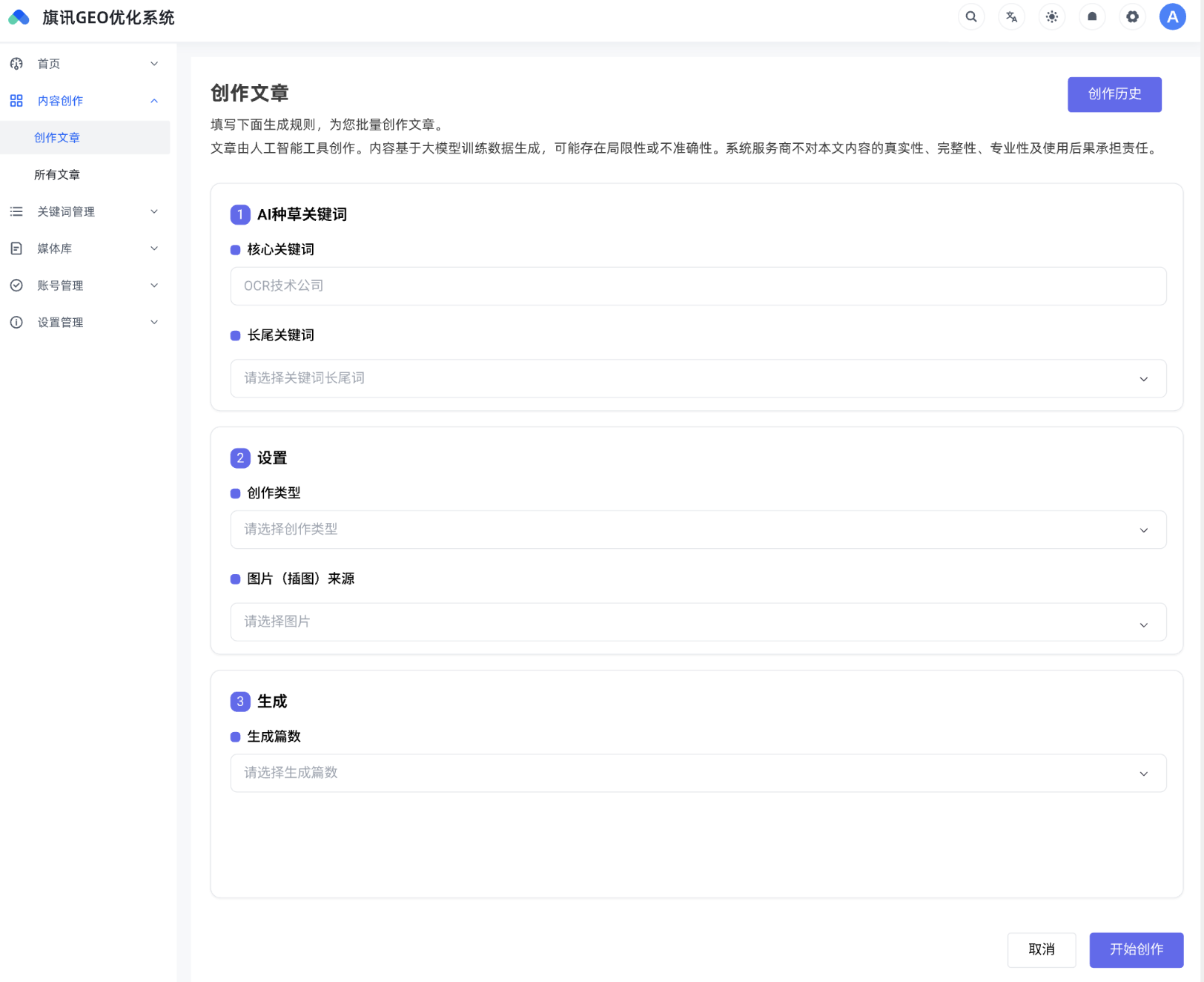
Task: Open the 长尾关键词 dropdown
Action: pyautogui.click(x=698, y=378)
